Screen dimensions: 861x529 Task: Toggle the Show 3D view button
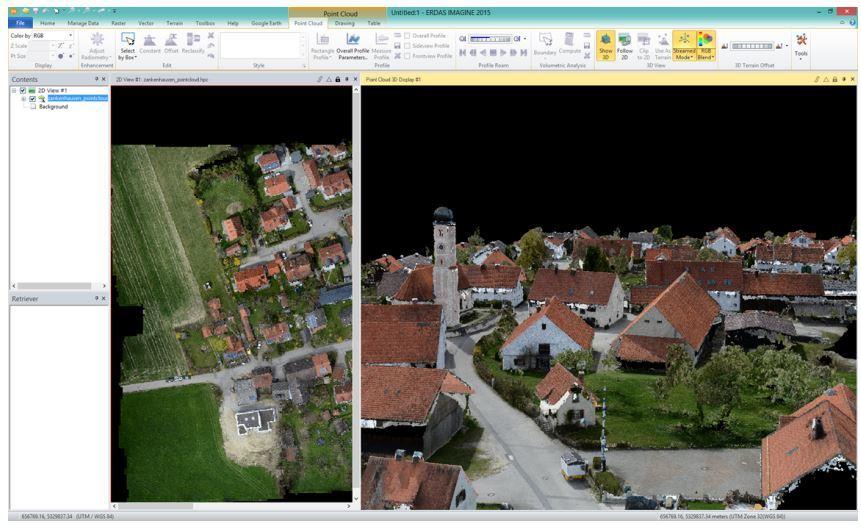click(605, 46)
